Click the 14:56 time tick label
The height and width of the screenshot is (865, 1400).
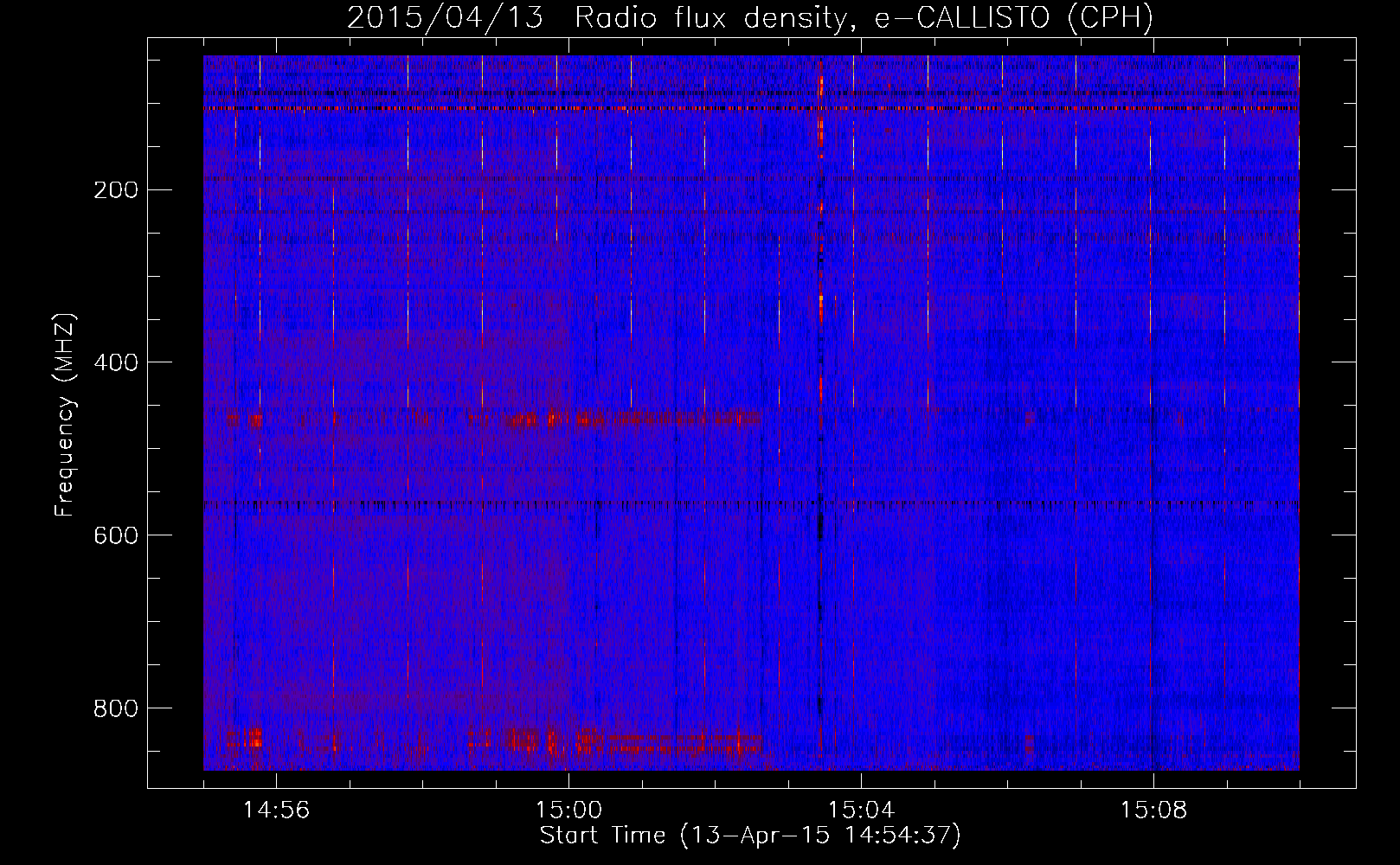tap(276, 811)
